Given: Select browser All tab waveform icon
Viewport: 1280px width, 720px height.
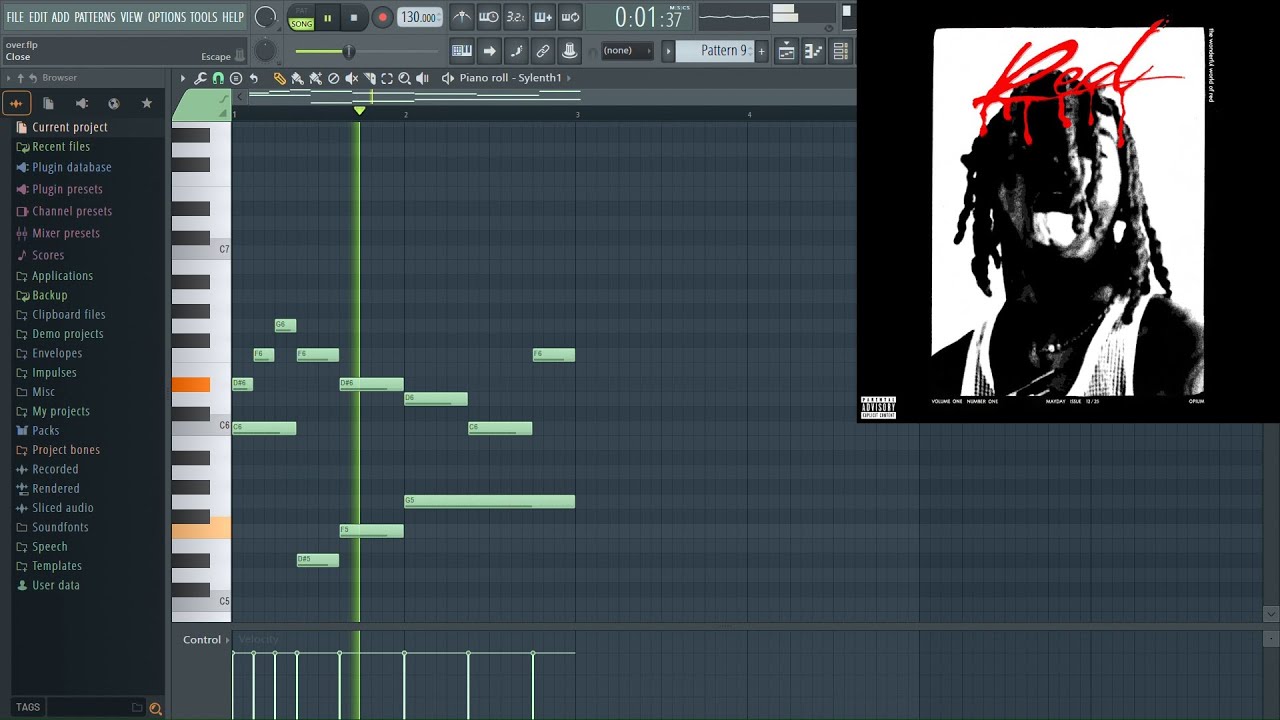Looking at the screenshot, I should pos(16,103).
